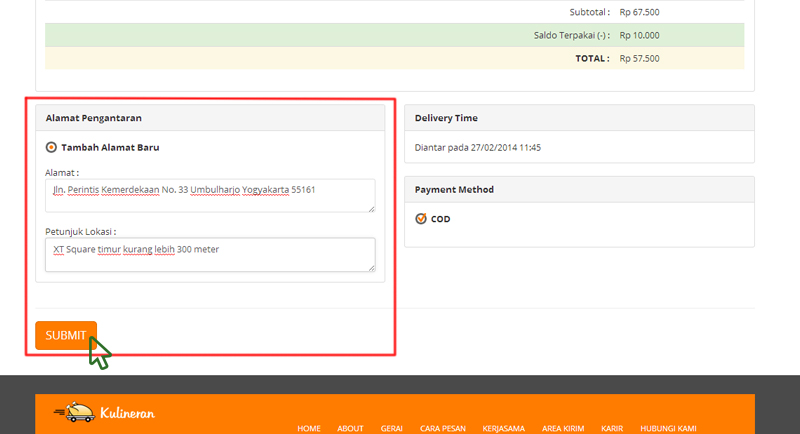The width and height of the screenshot is (800, 434).
Task: Click inside the Alamat text area
Action: pos(210,195)
